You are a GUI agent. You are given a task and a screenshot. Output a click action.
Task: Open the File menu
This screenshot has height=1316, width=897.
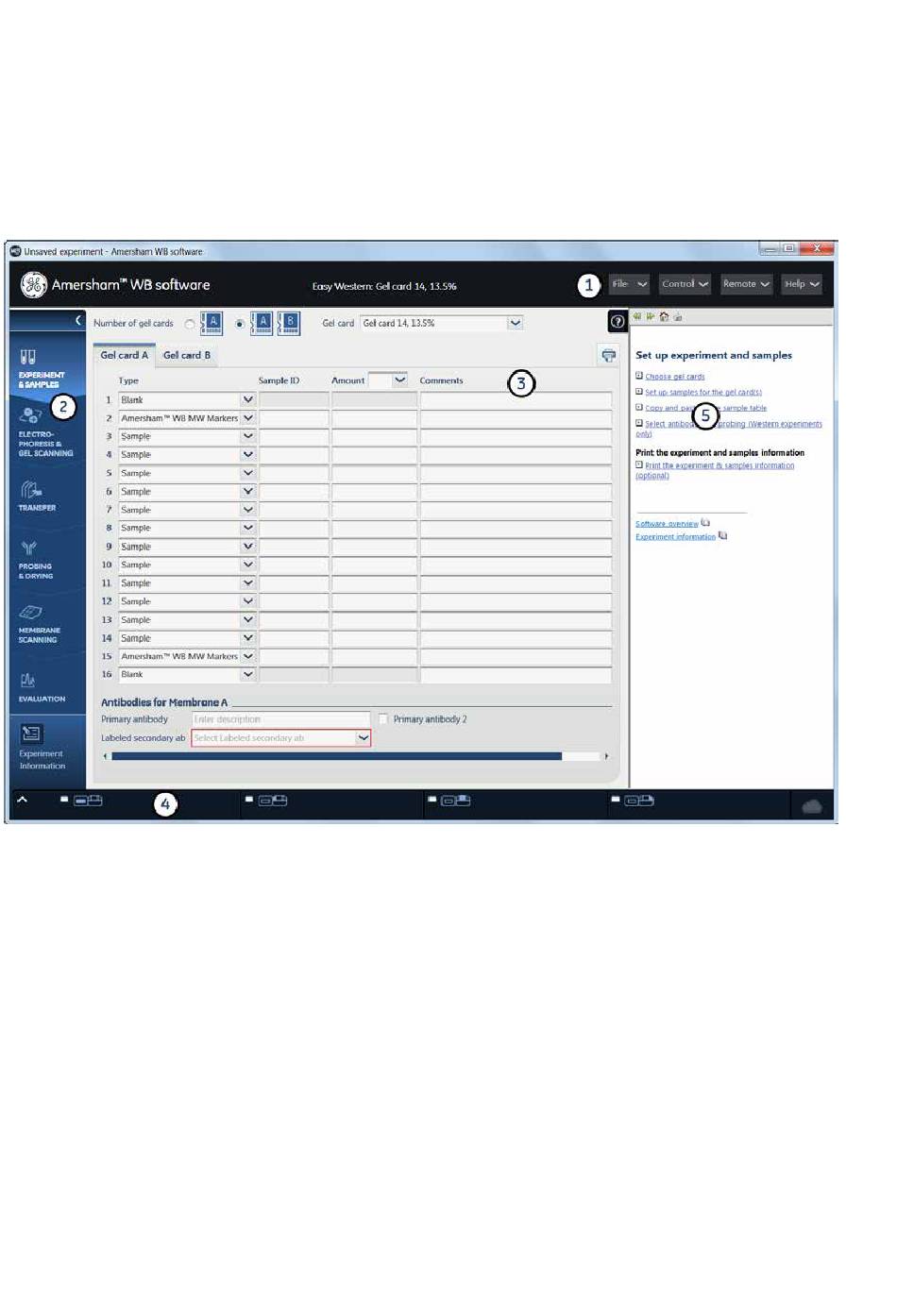628,284
